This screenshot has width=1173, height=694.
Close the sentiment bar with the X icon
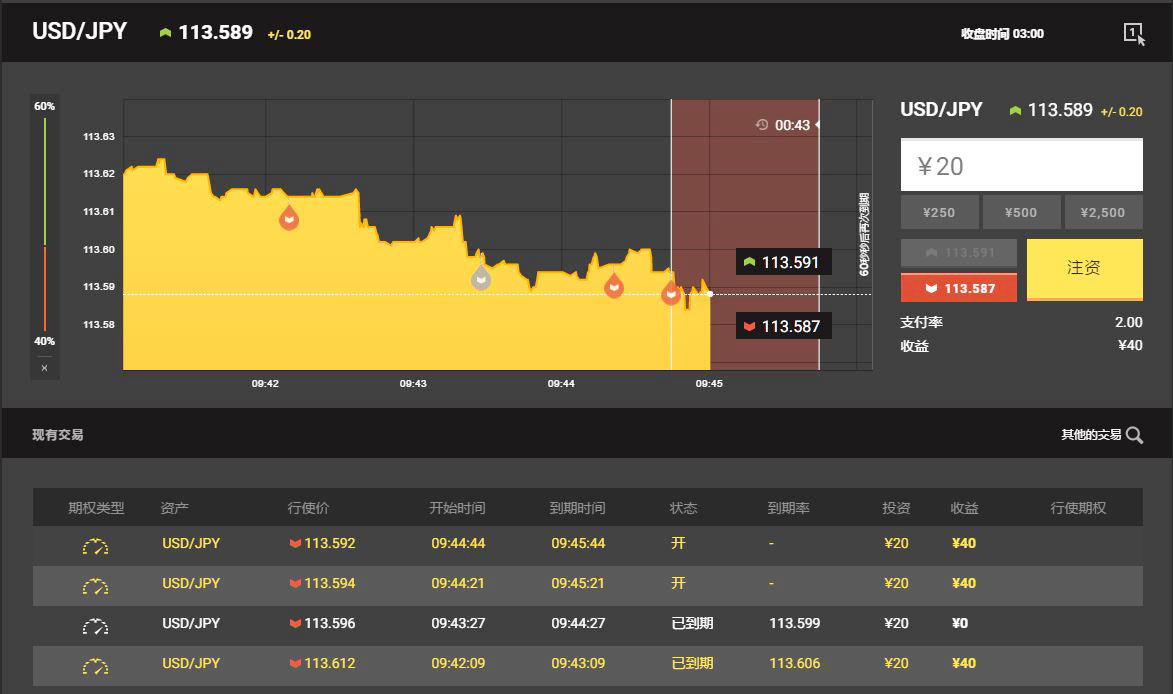point(45,368)
